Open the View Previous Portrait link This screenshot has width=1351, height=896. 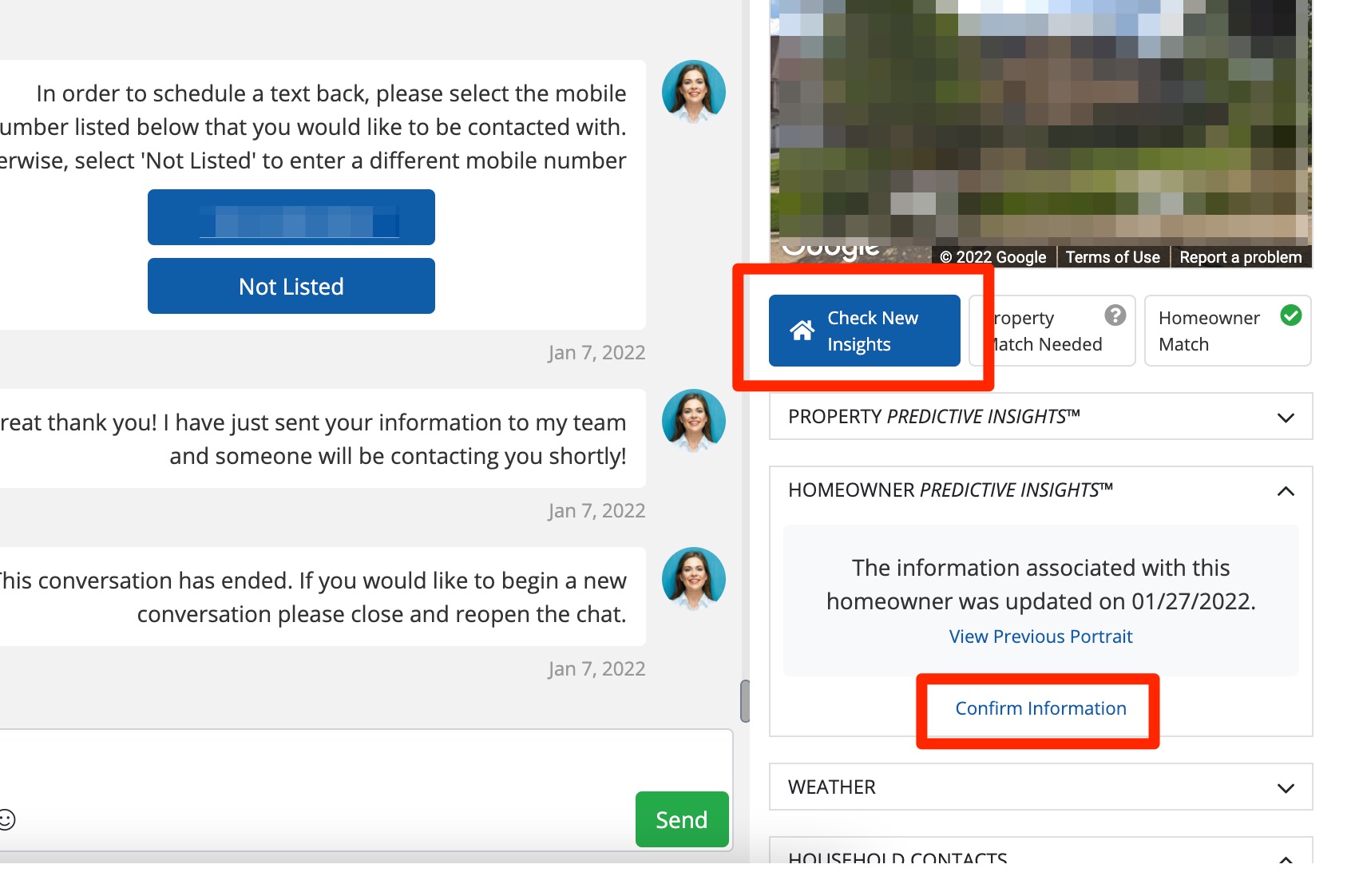(x=1040, y=636)
